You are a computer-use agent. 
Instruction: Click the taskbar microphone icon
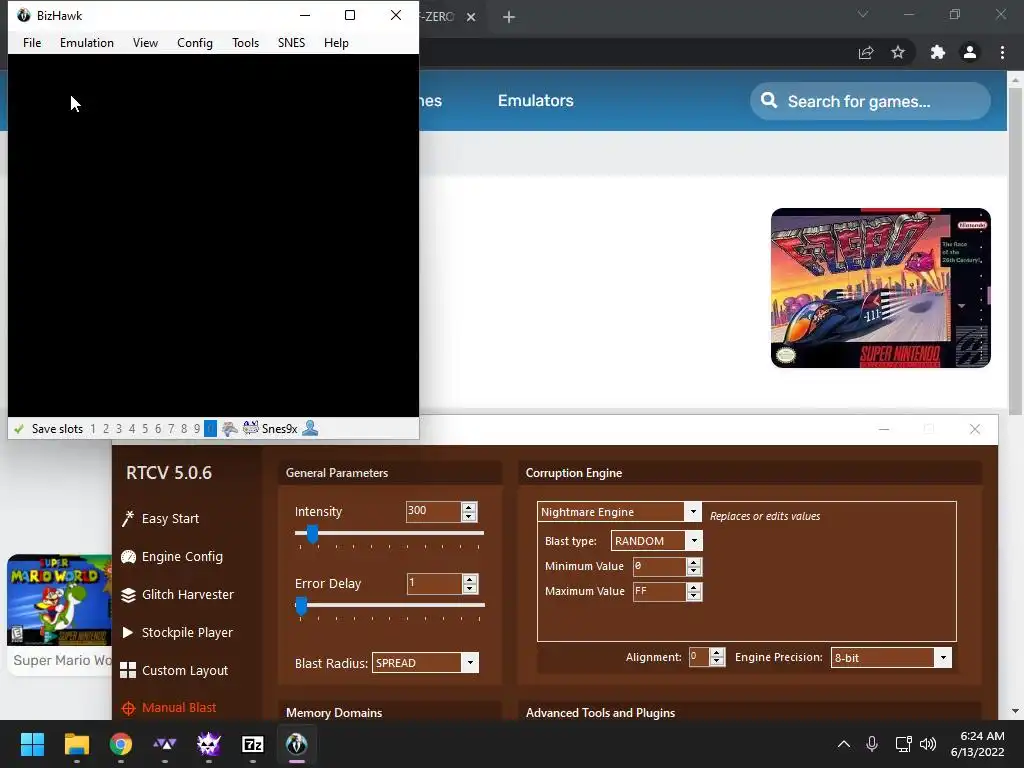click(872, 744)
